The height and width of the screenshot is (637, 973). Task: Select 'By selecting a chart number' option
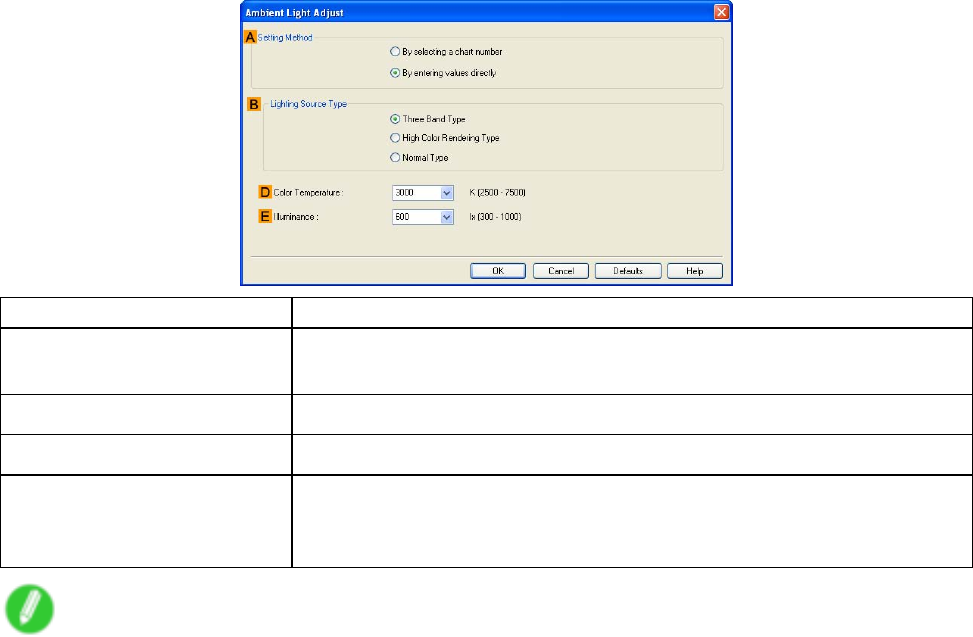(x=446, y=51)
